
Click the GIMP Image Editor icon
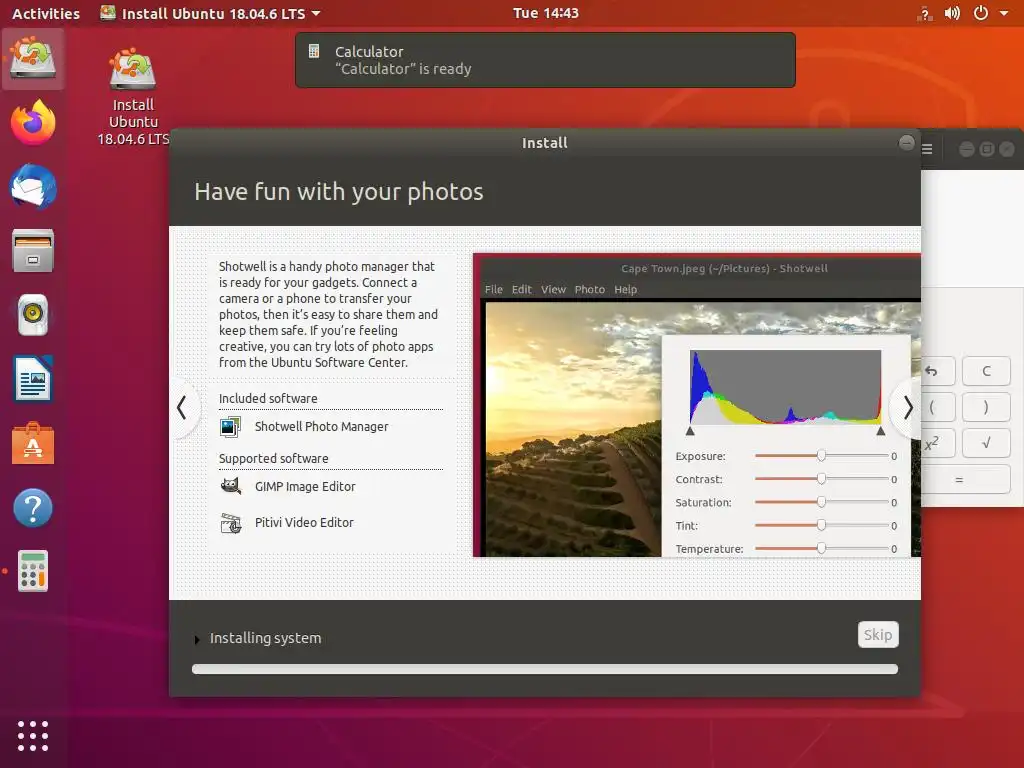pyautogui.click(x=231, y=487)
